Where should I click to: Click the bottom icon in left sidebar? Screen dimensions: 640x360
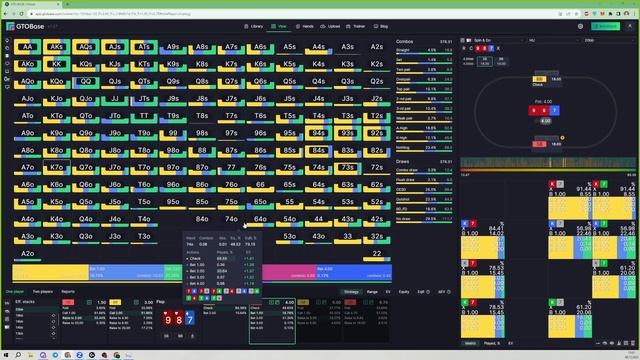(7, 87)
